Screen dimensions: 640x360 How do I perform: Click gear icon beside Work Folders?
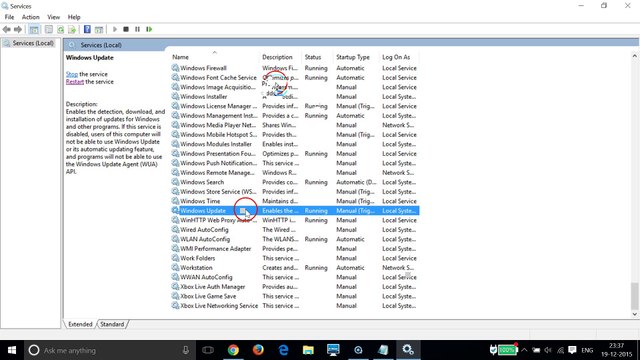(x=175, y=258)
